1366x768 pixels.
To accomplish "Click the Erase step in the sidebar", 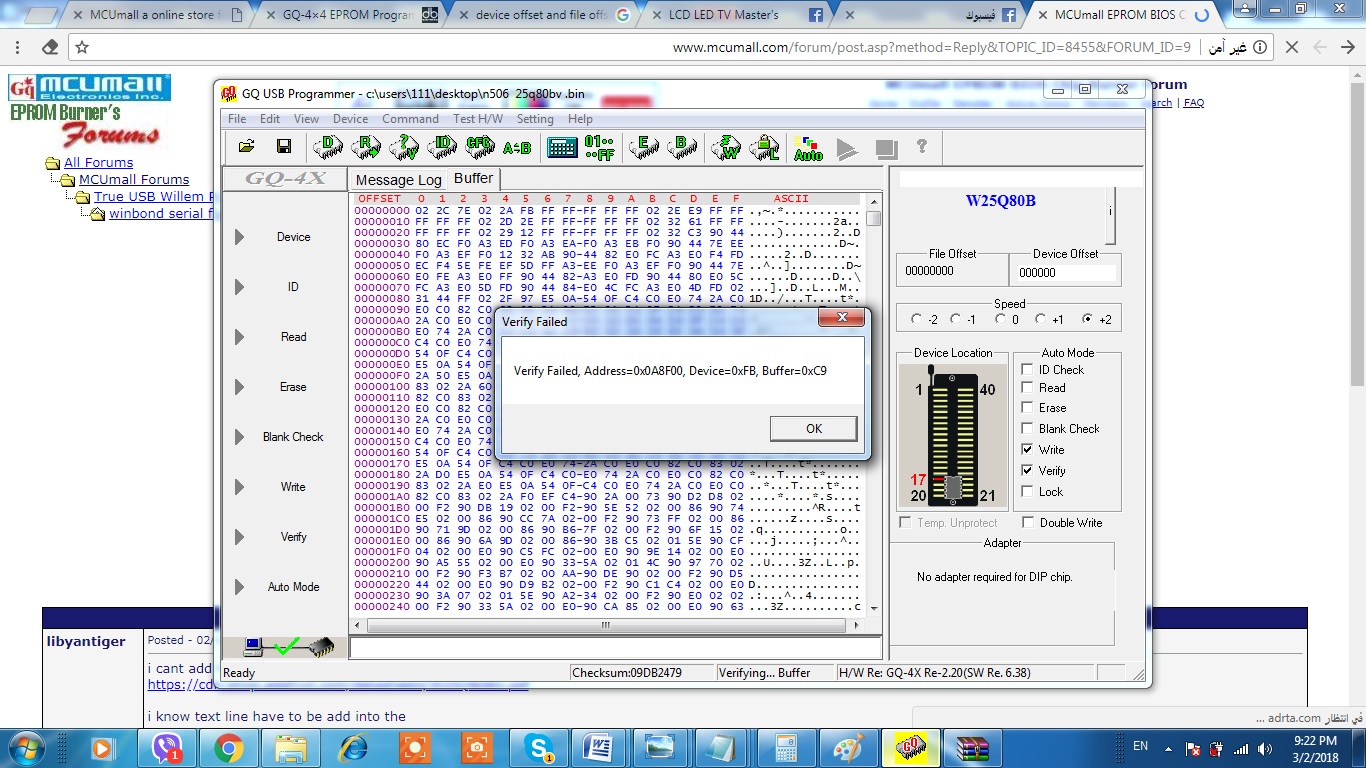I will [x=293, y=387].
